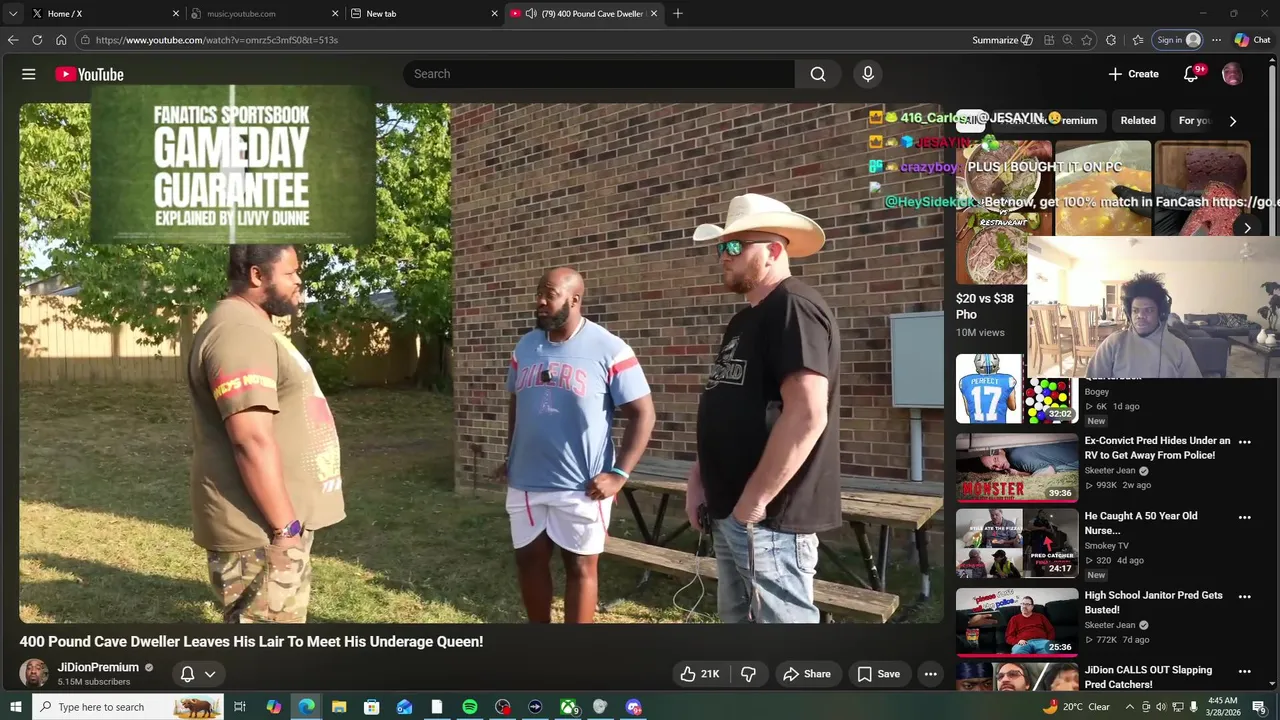Click the main video player area
The width and height of the screenshot is (1280, 720).
(x=481, y=363)
